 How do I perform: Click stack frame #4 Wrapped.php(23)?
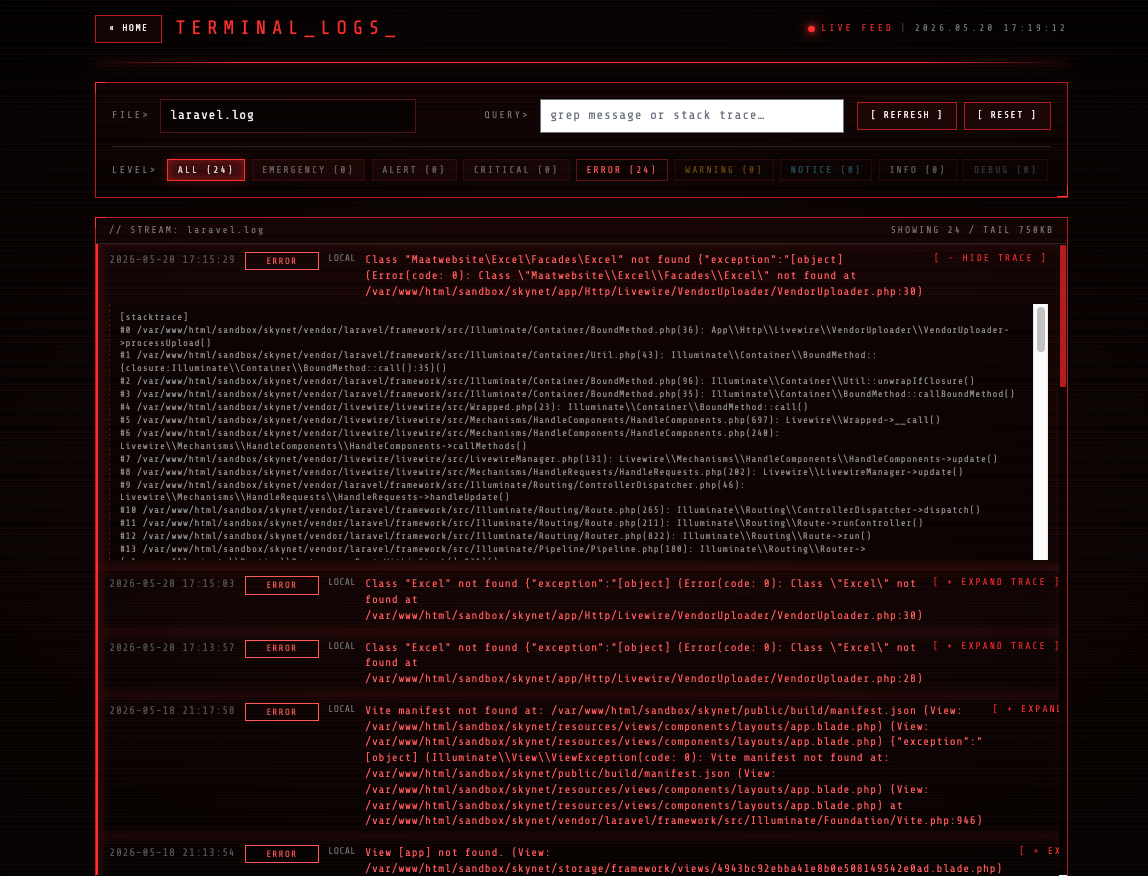pyautogui.click(x=464, y=407)
